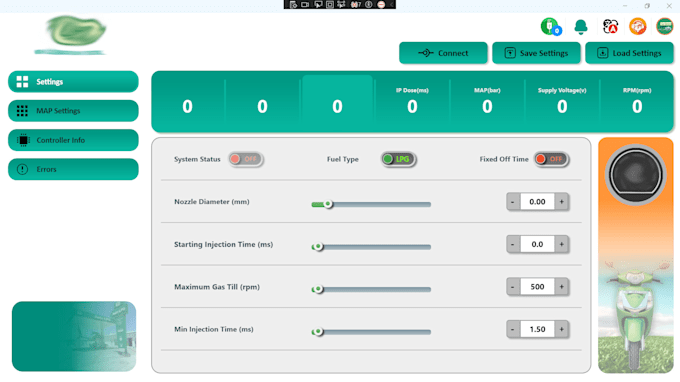Open Controller Info sidebar tab
This screenshot has height=382, width=680.
pos(73,140)
